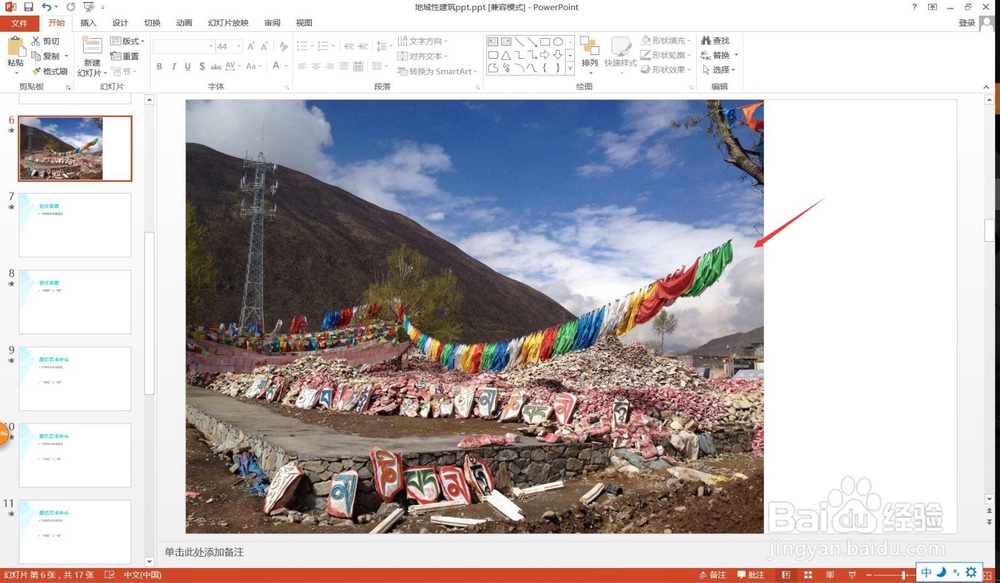The height and width of the screenshot is (583, 1000).
Task: Open Shape Outline (形状轮廓) color menu
Action: pos(666,55)
